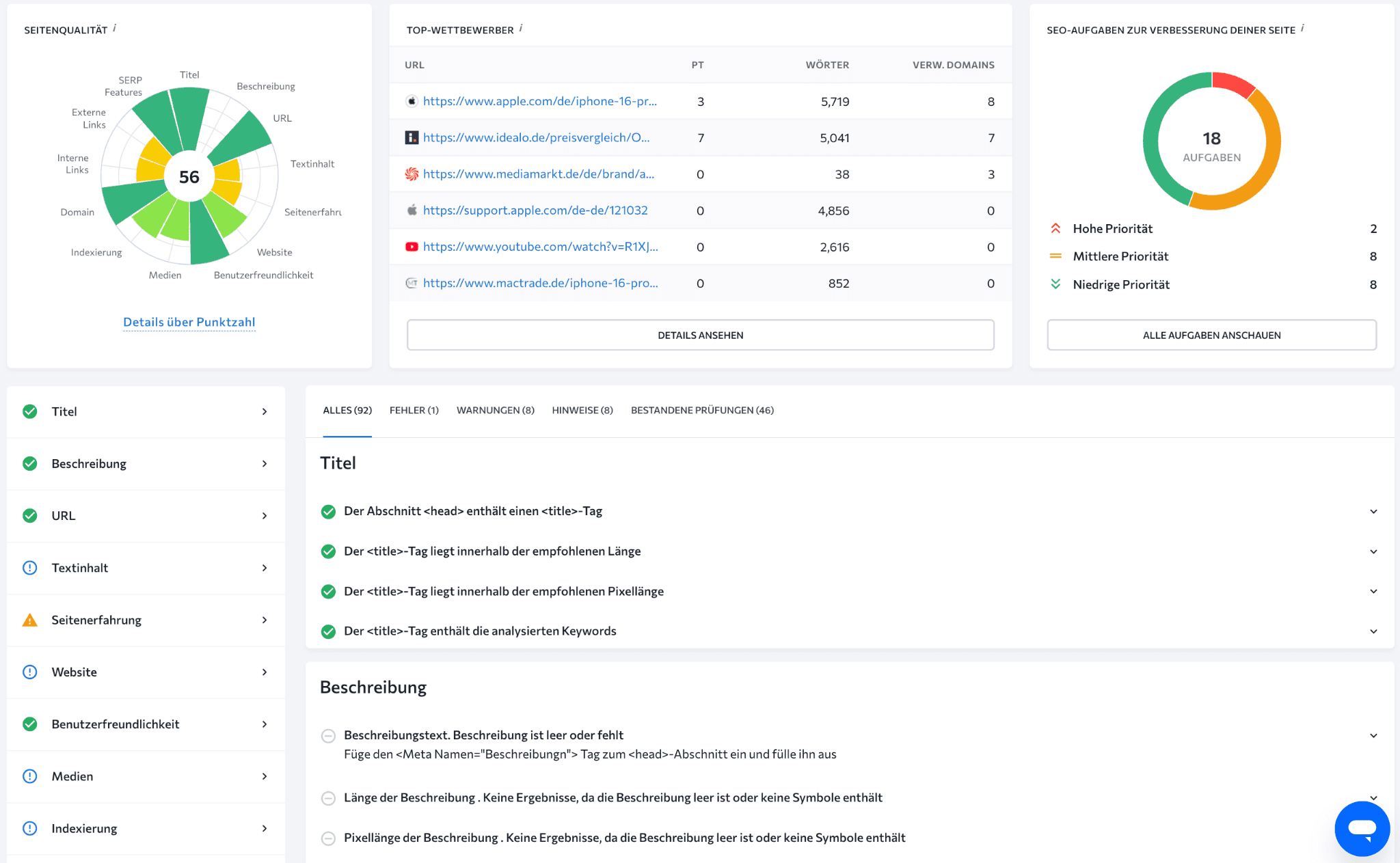Expand title-Tag analysierten Keywords details
The width and height of the screenshot is (1400, 863).
click(x=1373, y=631)
